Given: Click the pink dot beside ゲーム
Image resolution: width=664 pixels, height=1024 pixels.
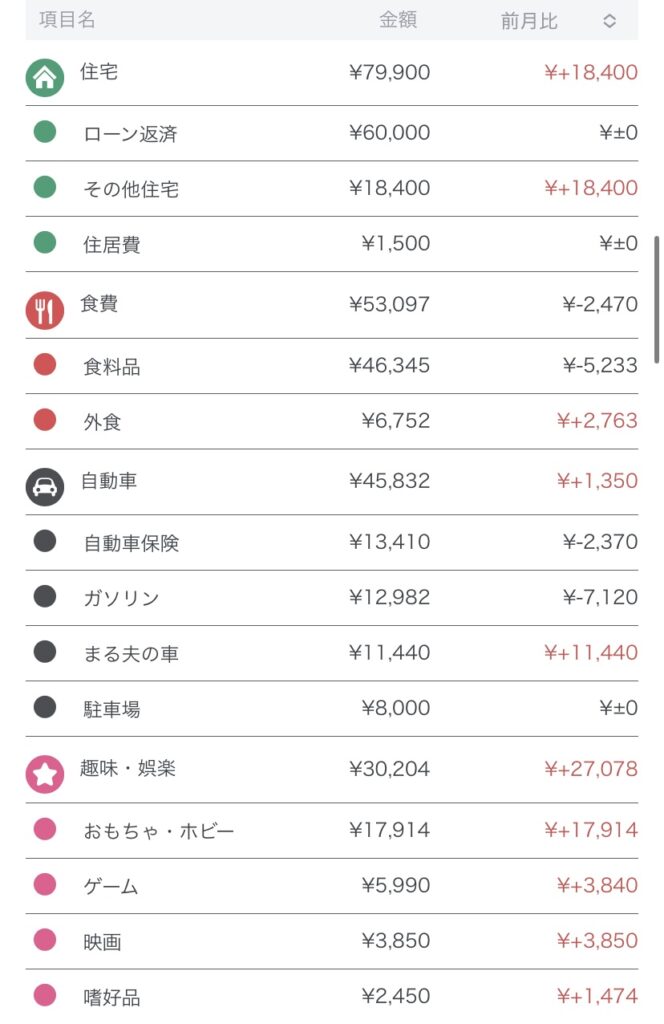Looking at the screenshot, I should [45, 885].
